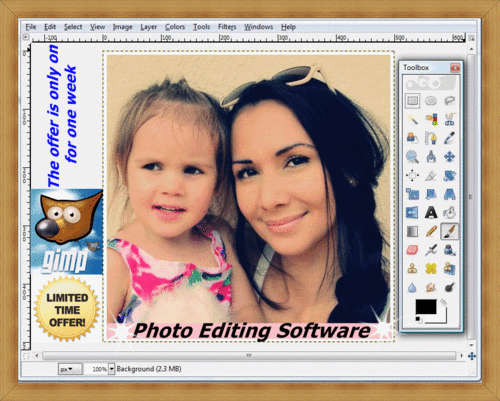
Task: Click the black foreground color swatch
Action: pyautogui.click(x=426, y=307)
